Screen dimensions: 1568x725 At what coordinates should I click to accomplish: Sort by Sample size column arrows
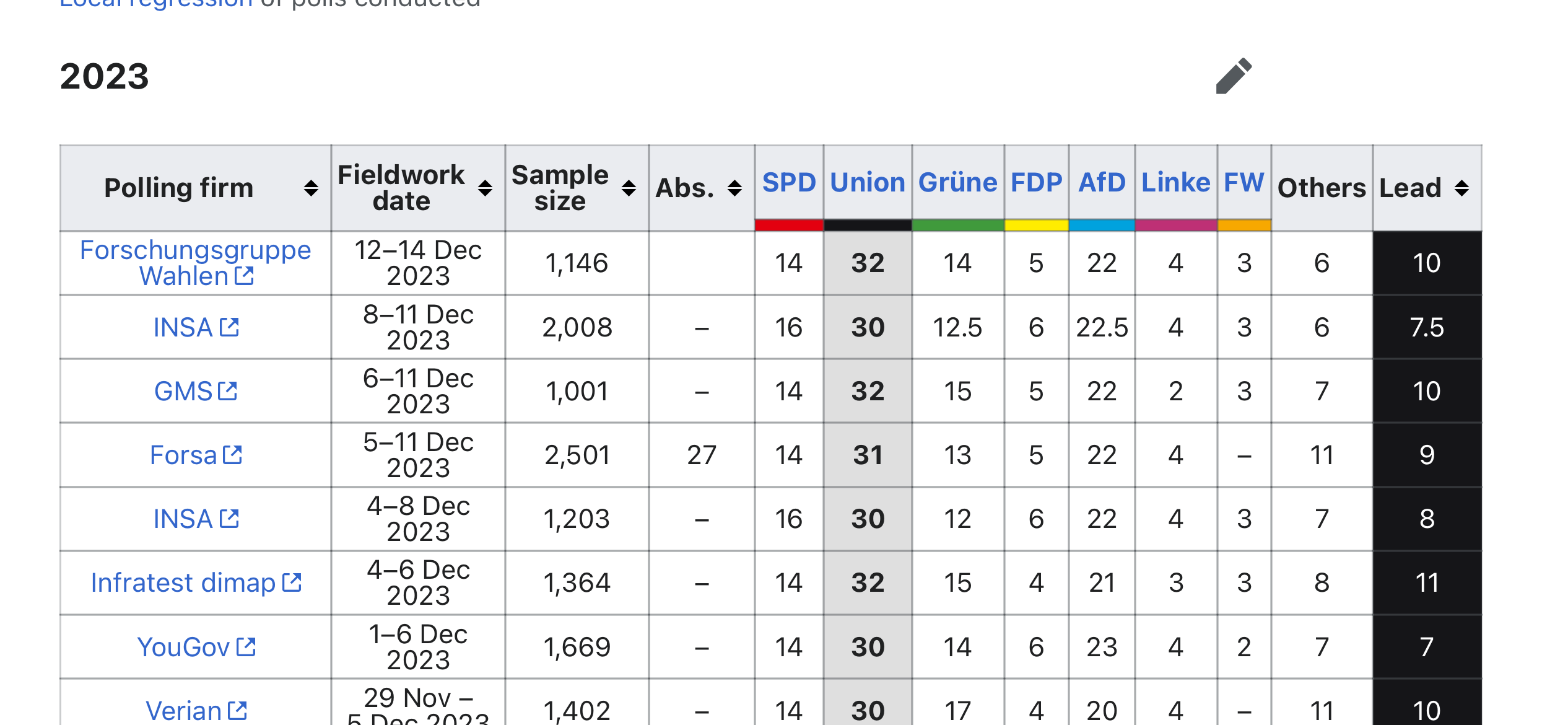coord(629,188)
